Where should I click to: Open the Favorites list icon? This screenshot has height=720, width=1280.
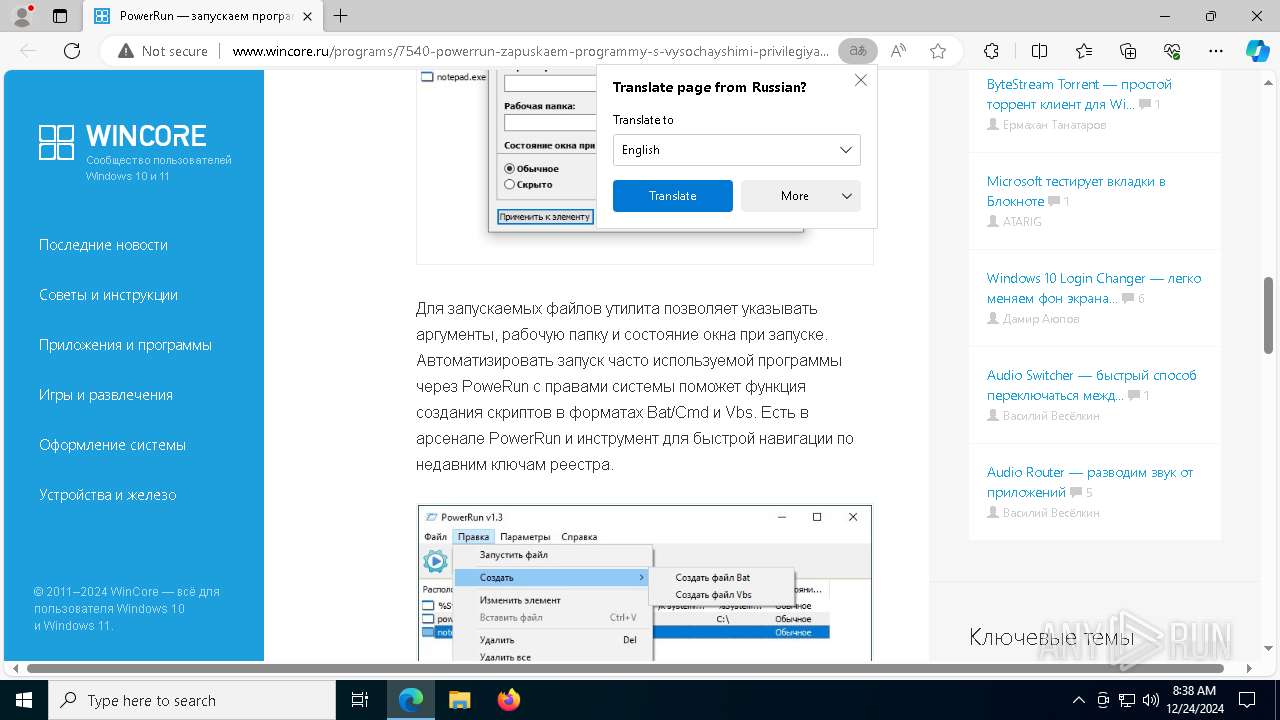[x=1084, y=51]
